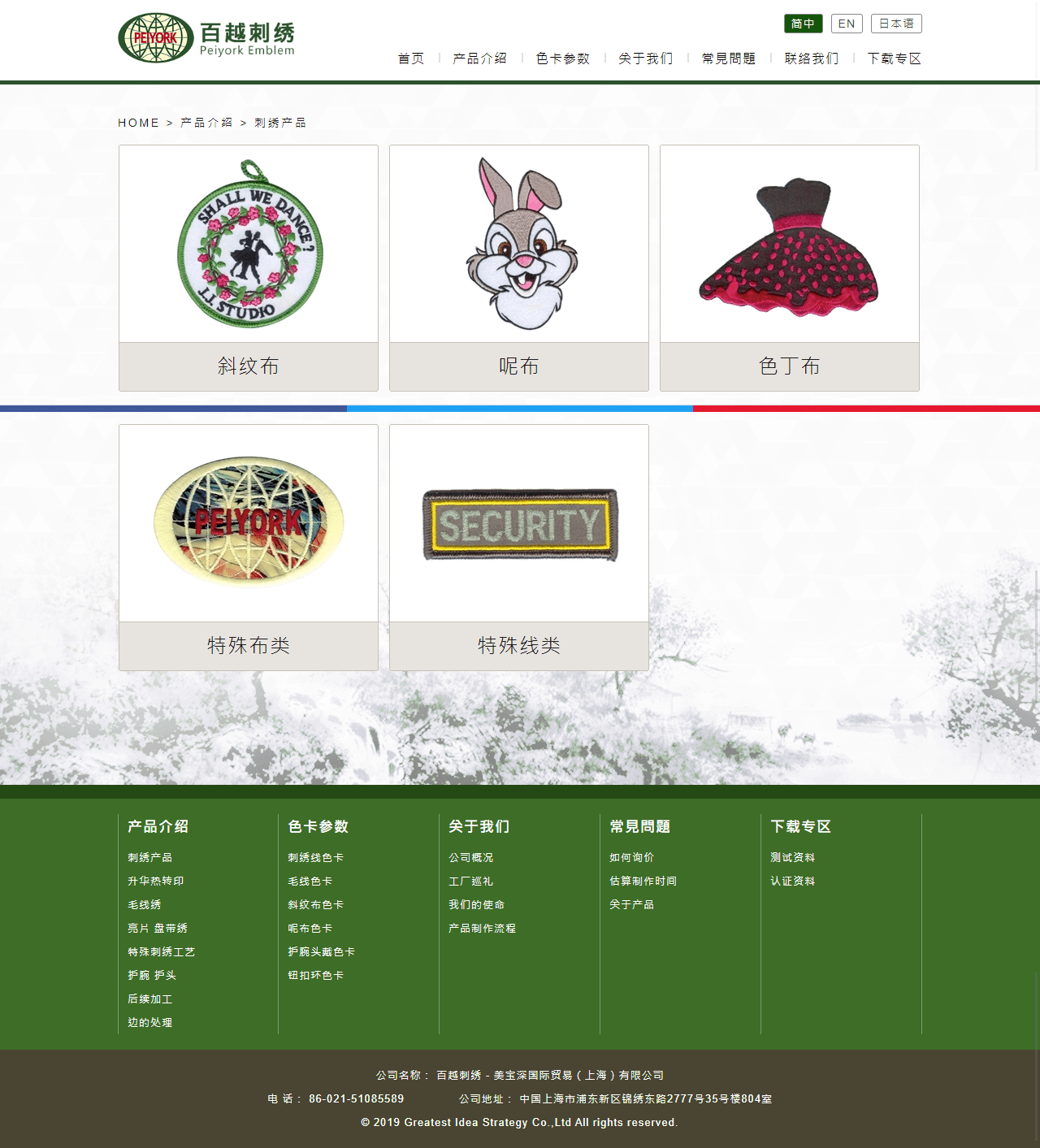Open footer link 毛线色卡

click(x=310, y=881)
